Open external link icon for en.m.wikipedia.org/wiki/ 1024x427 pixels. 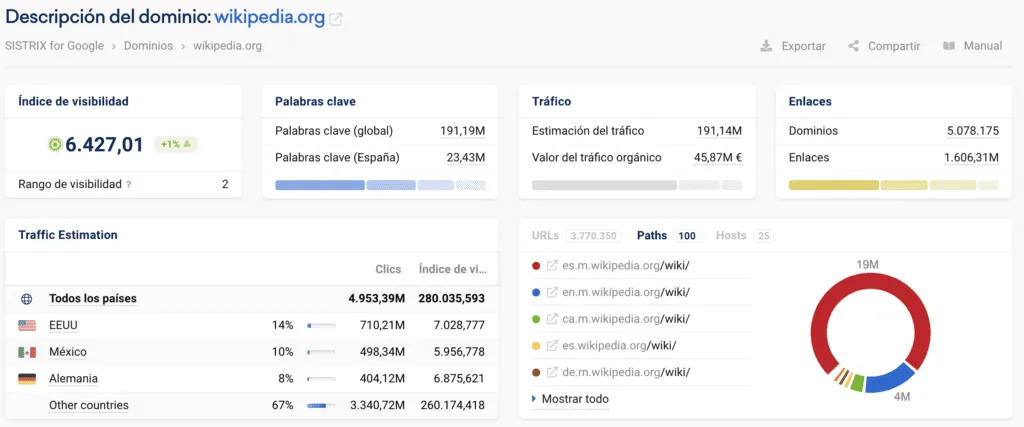tap(552, 293)
